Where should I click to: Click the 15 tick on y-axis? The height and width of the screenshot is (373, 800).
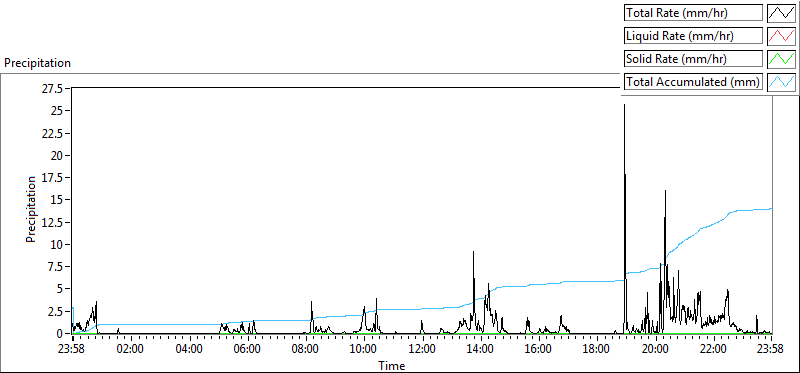[x=58, y=200]
